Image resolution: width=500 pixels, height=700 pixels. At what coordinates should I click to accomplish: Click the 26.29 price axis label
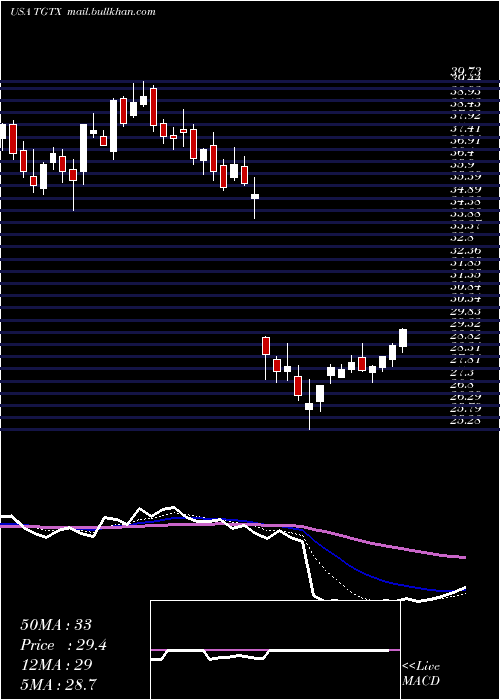[465, 397]
